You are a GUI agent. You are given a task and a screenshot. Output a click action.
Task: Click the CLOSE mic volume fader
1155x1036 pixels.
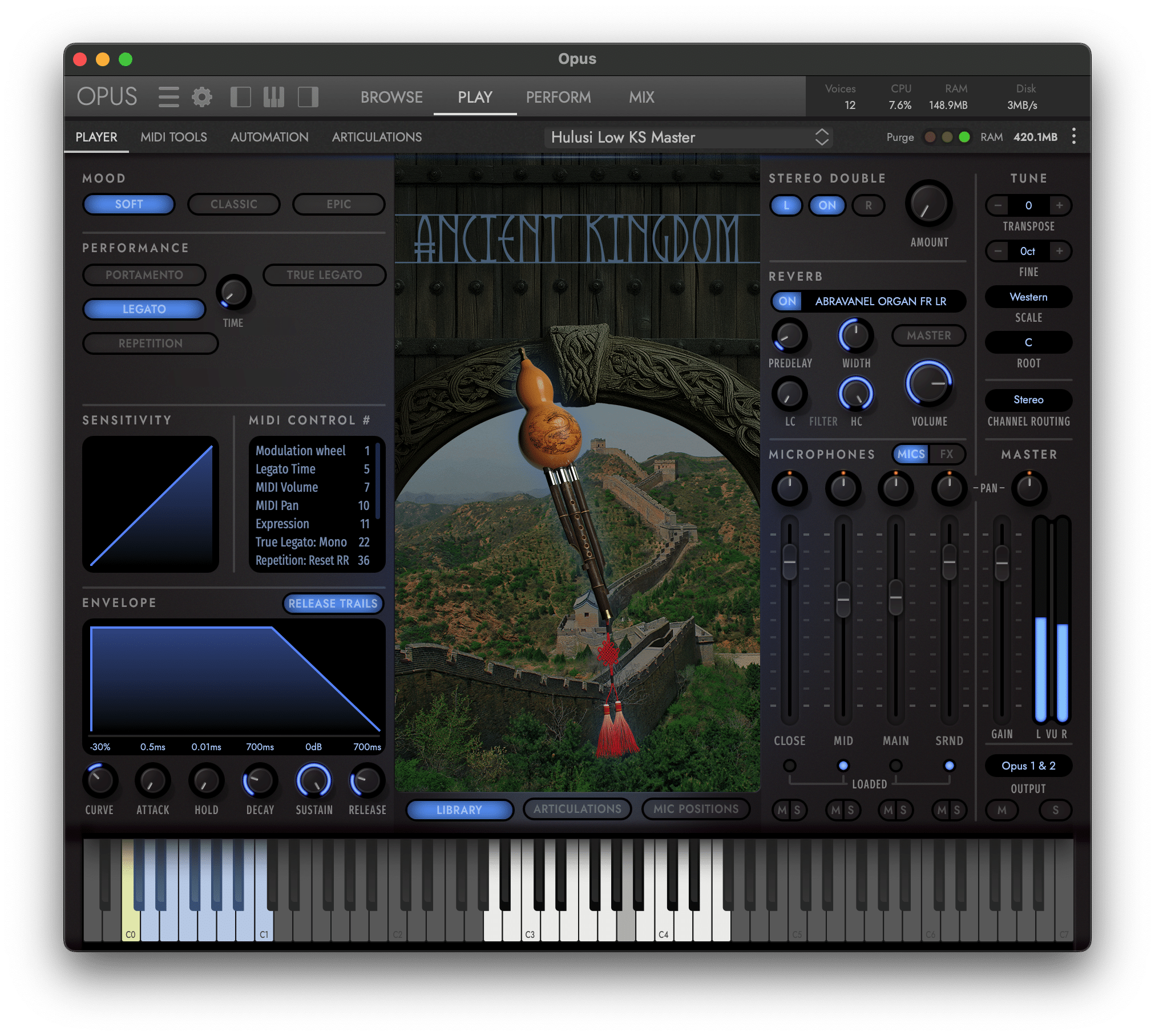click(789, 562)
